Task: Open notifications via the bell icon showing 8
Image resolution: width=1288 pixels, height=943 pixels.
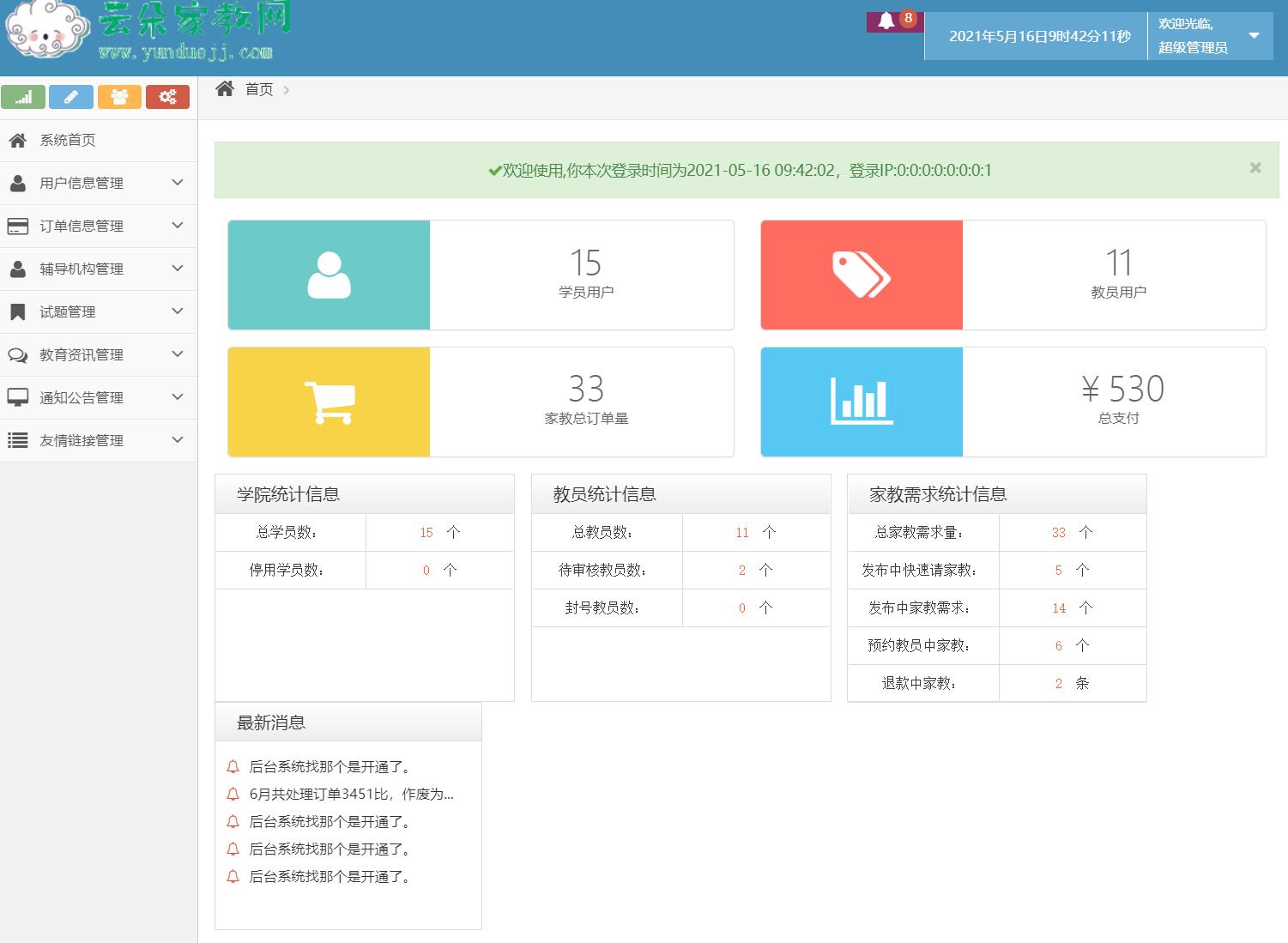Action: point(888,20)
